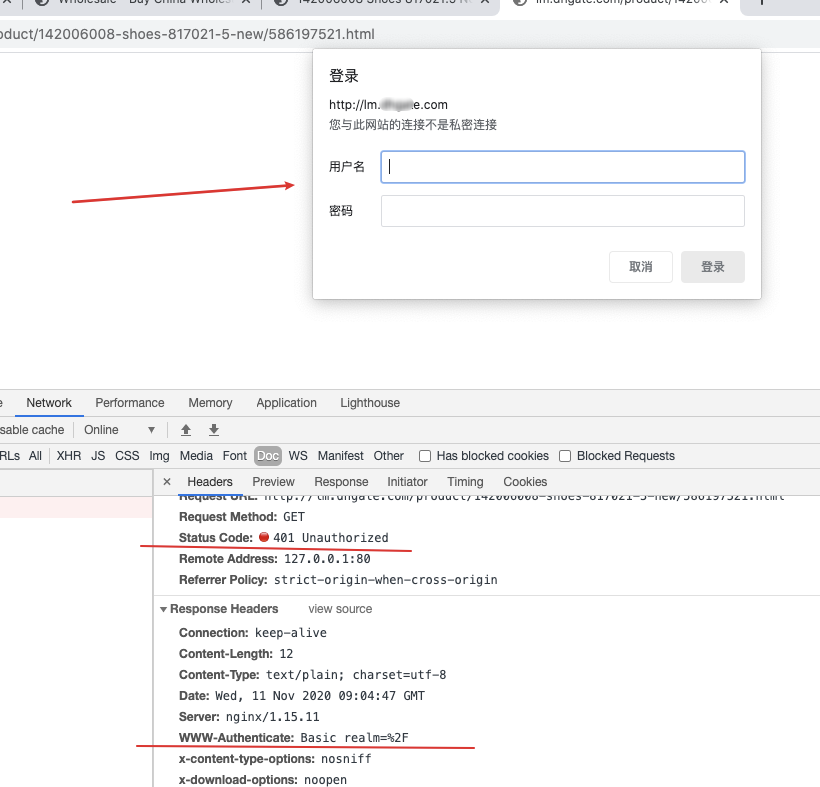Click the selected Doc filter
Viewport: 820px width, 787px height.
point(268,456)
